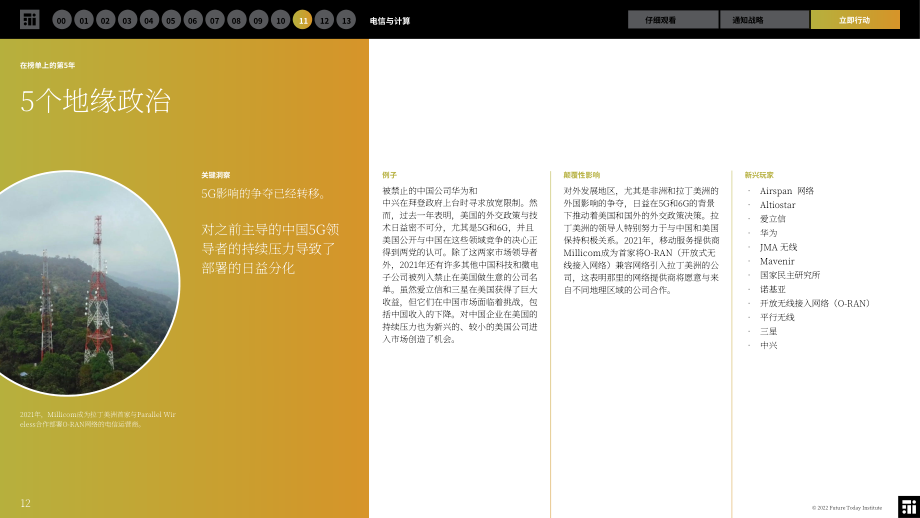
Task: Go to section 04 in the navigation
Action: [149, 20]
